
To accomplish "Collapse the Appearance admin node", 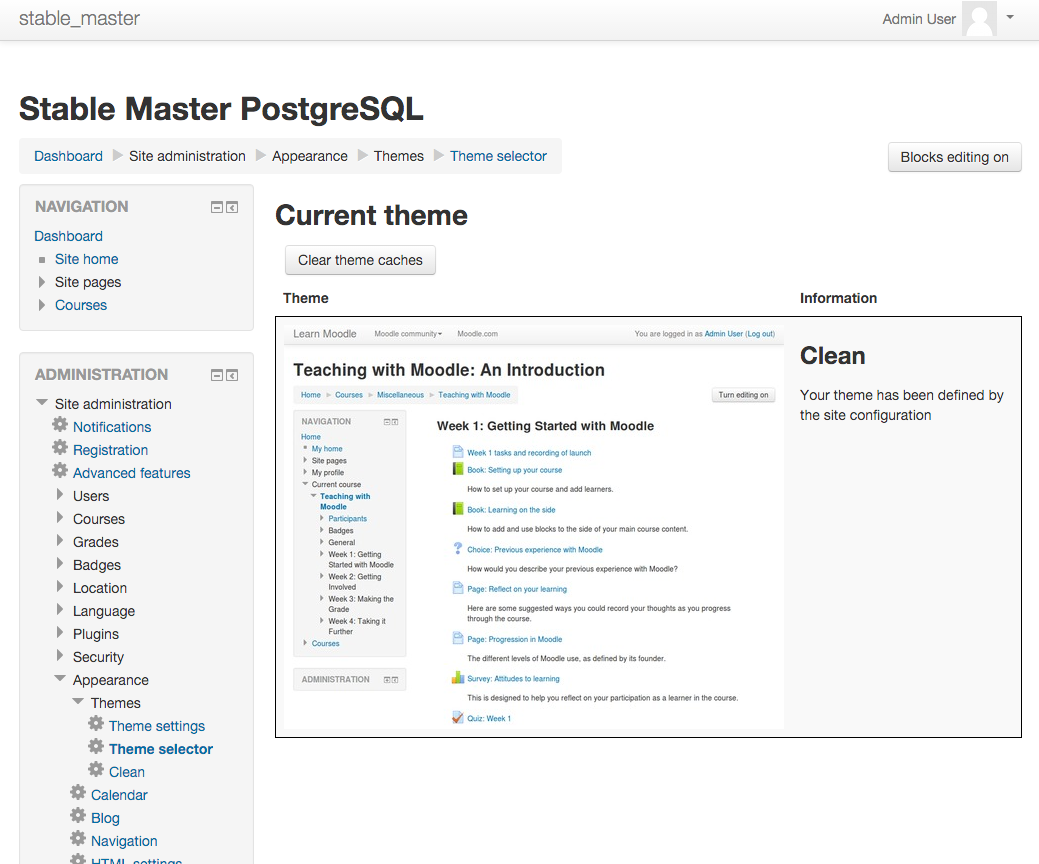I will (60, 678).
